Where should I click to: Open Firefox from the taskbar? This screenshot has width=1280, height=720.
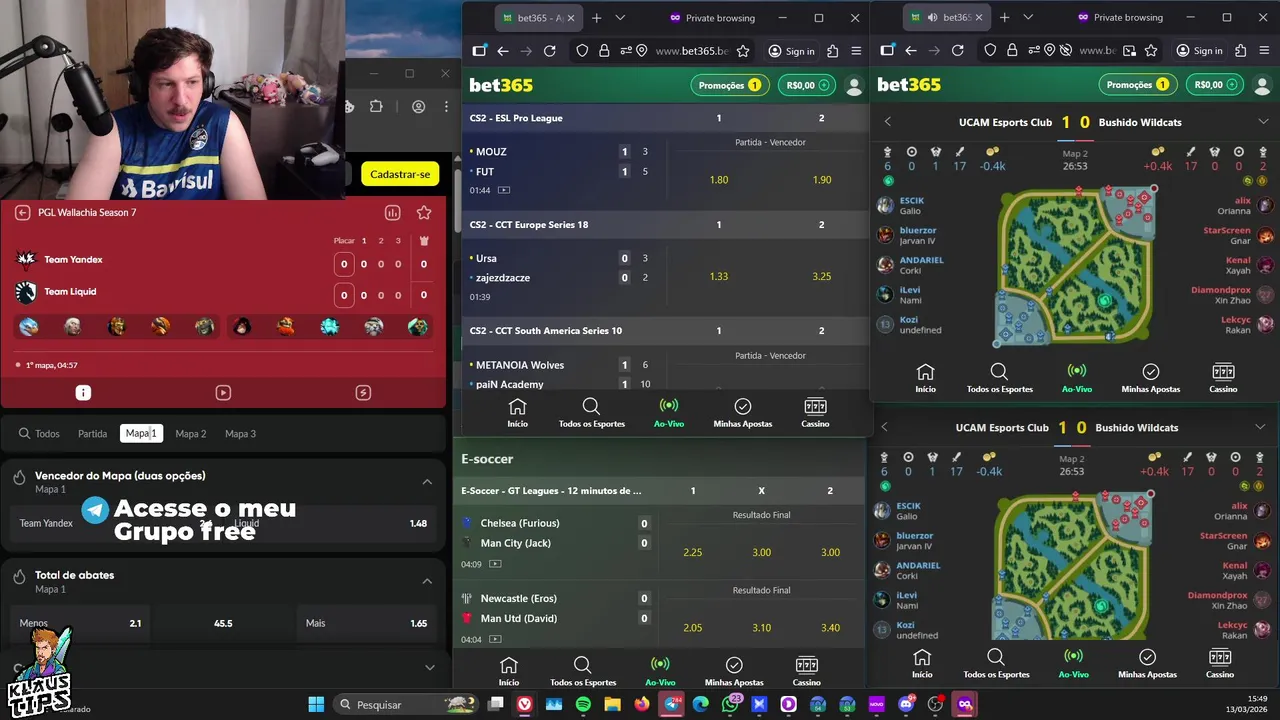[x=642, y=704]
